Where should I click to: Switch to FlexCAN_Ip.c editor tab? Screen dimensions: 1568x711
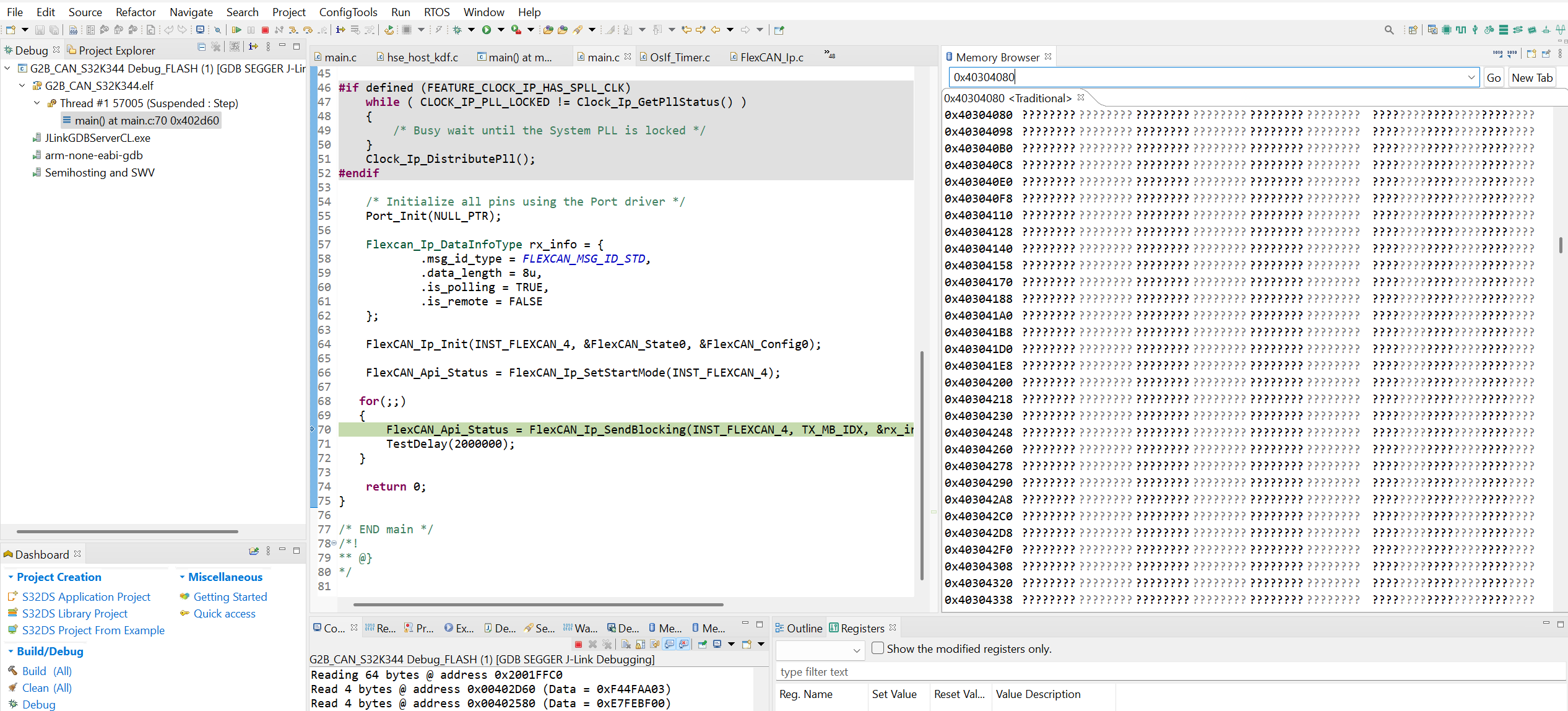pyautogui.click(x=771, y=57)
